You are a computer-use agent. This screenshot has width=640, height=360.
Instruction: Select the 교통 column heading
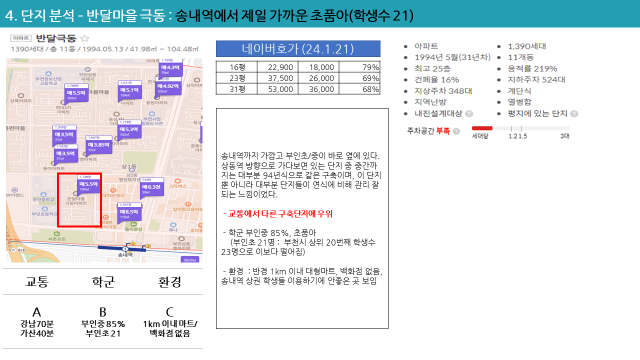[37, 282]
